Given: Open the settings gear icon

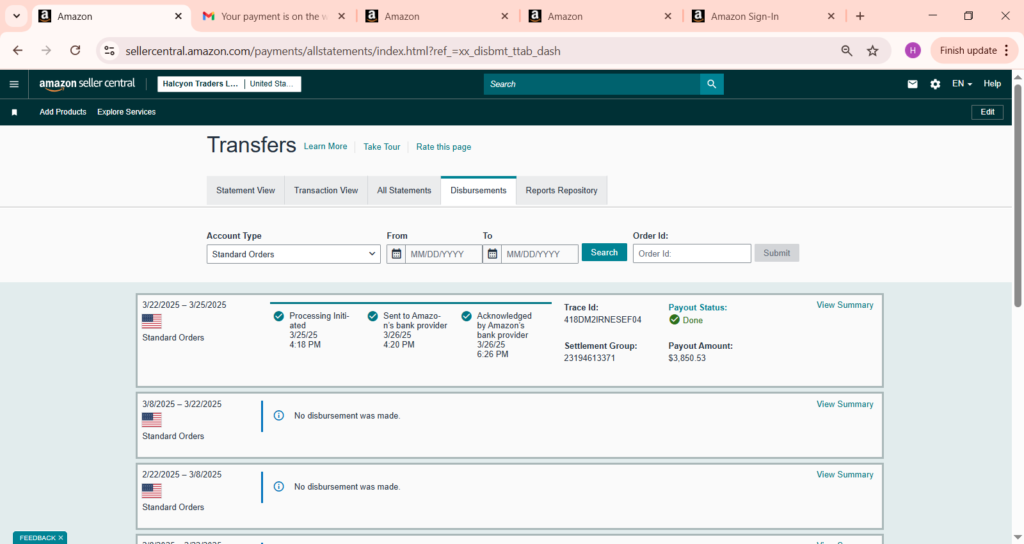Looking at the screenshot, I should pos(935,84).
